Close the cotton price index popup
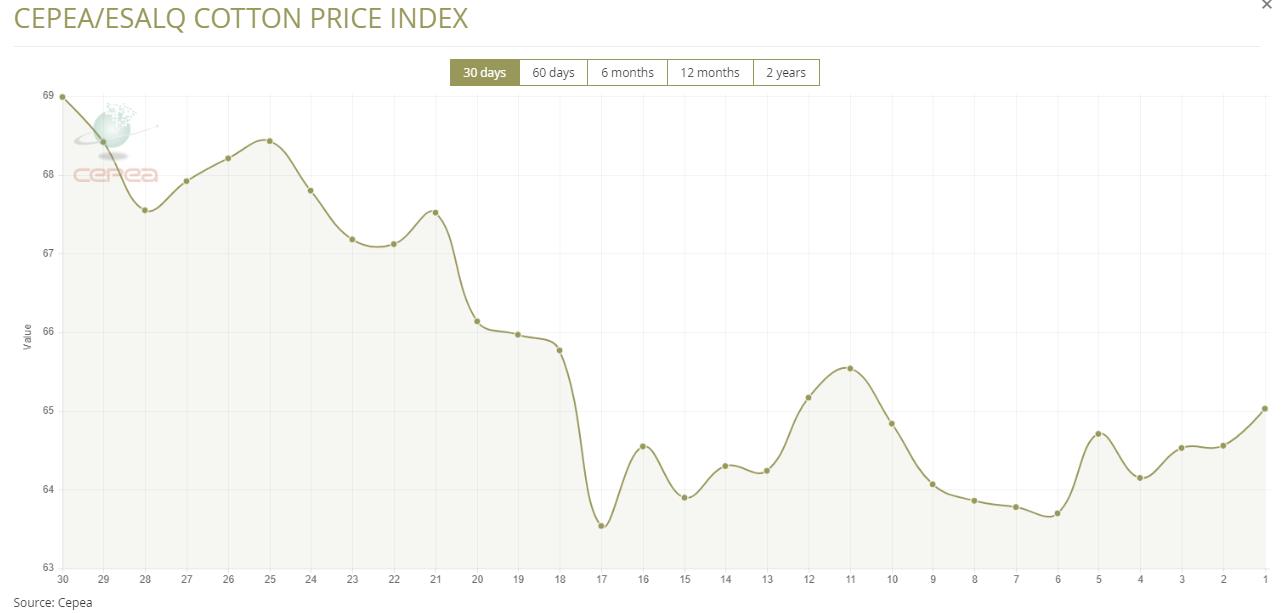 point(1268,6)
